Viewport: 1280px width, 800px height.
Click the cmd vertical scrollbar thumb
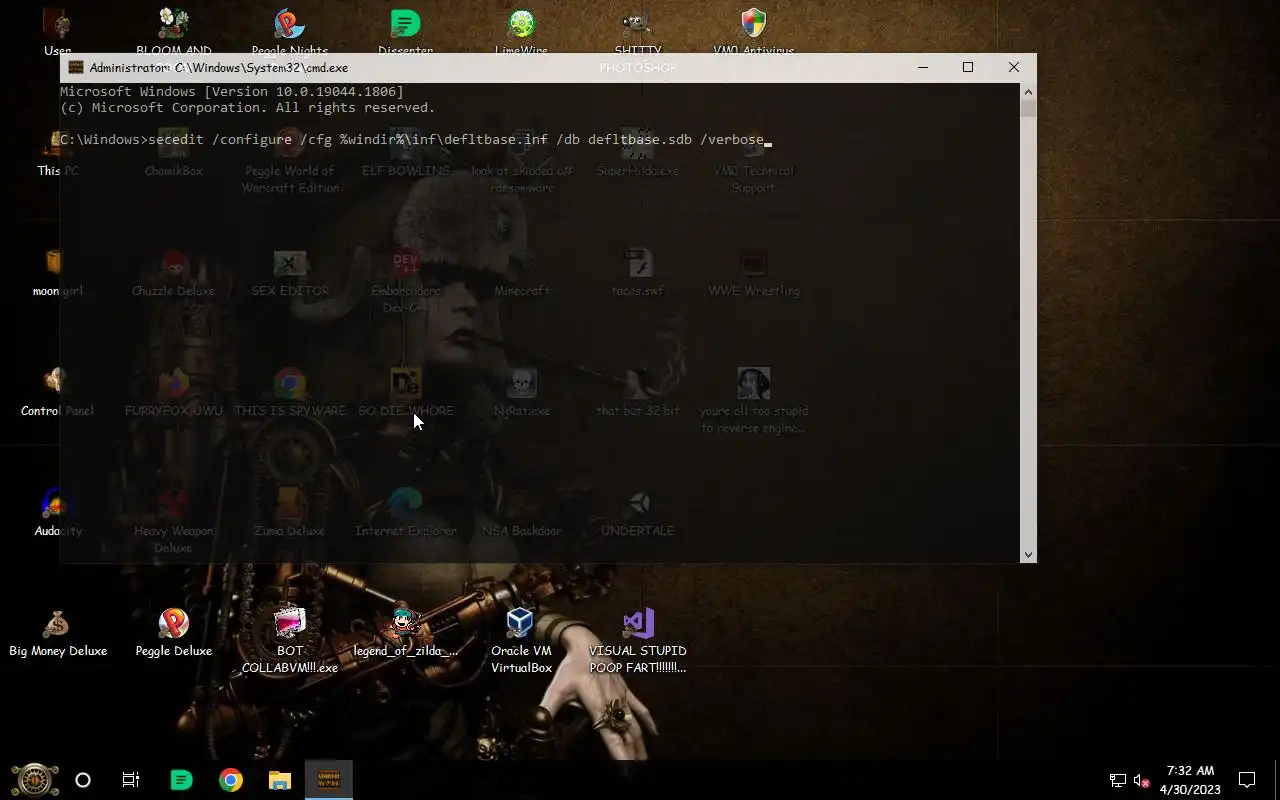[x=1028, y=110]
